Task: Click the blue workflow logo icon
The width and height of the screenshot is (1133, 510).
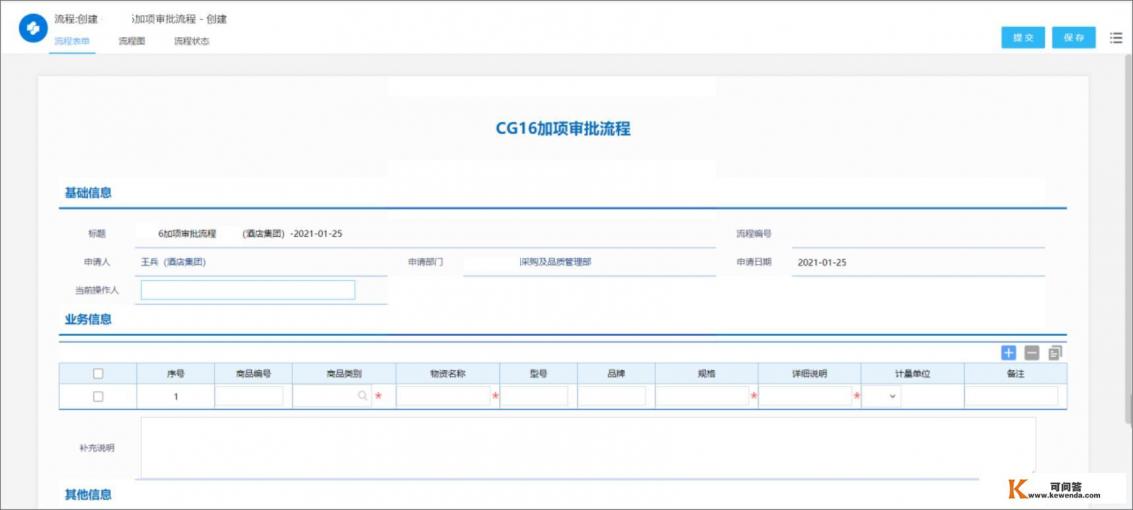Action: [x=33, y=28]
